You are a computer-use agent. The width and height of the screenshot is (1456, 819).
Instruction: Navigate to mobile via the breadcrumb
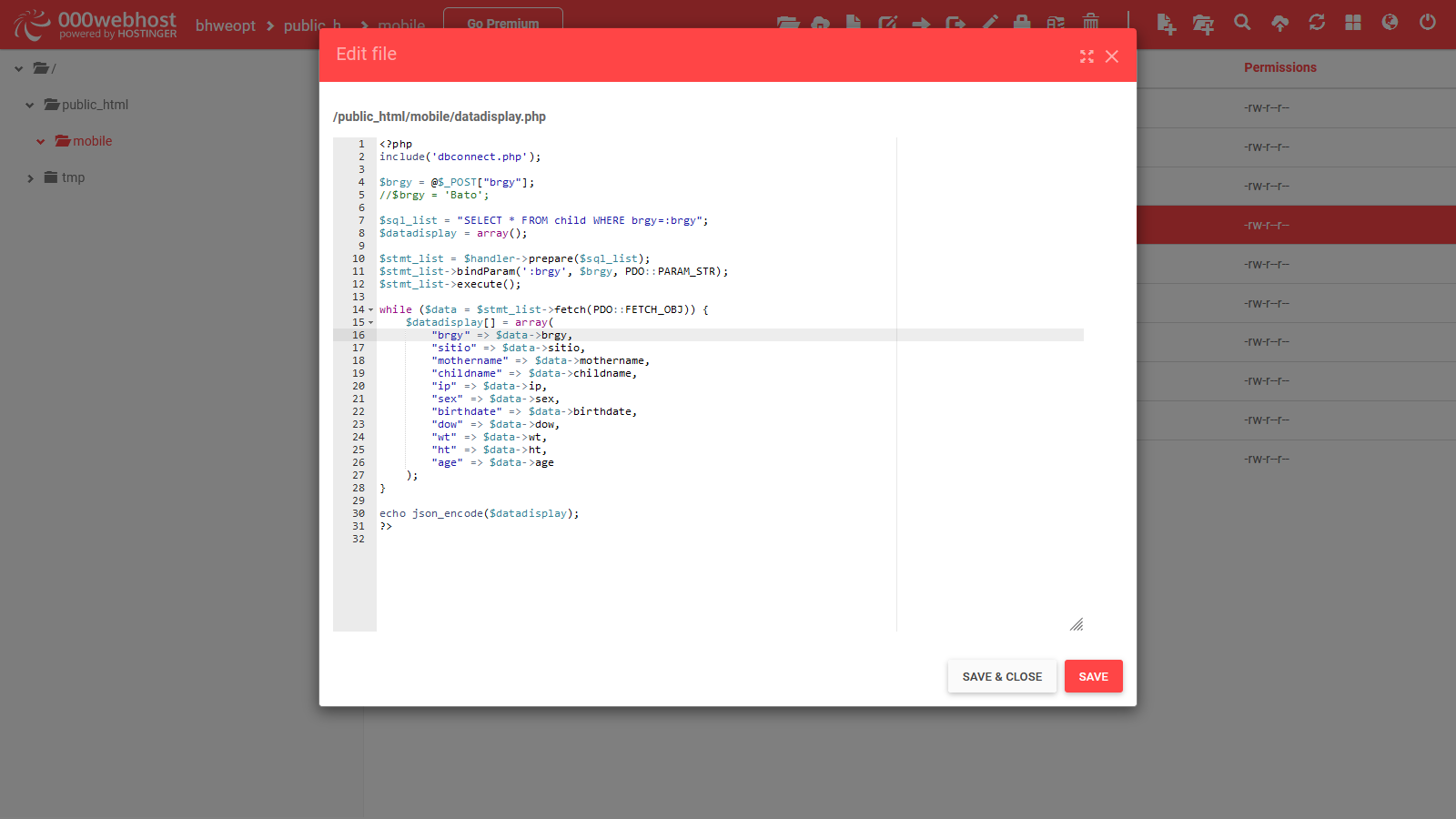[x=399, y=25]
